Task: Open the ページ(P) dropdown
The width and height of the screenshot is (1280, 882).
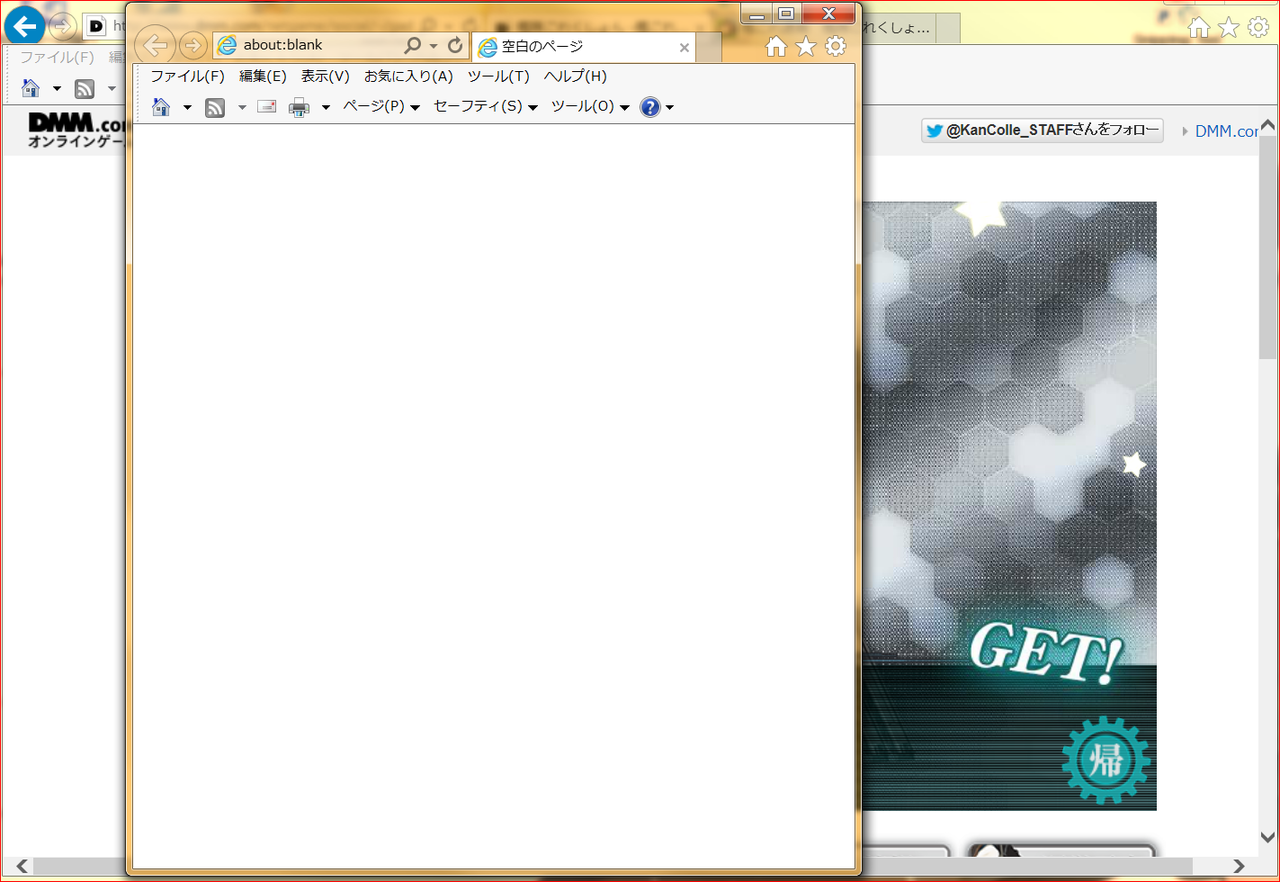Action: pos(381,107)
